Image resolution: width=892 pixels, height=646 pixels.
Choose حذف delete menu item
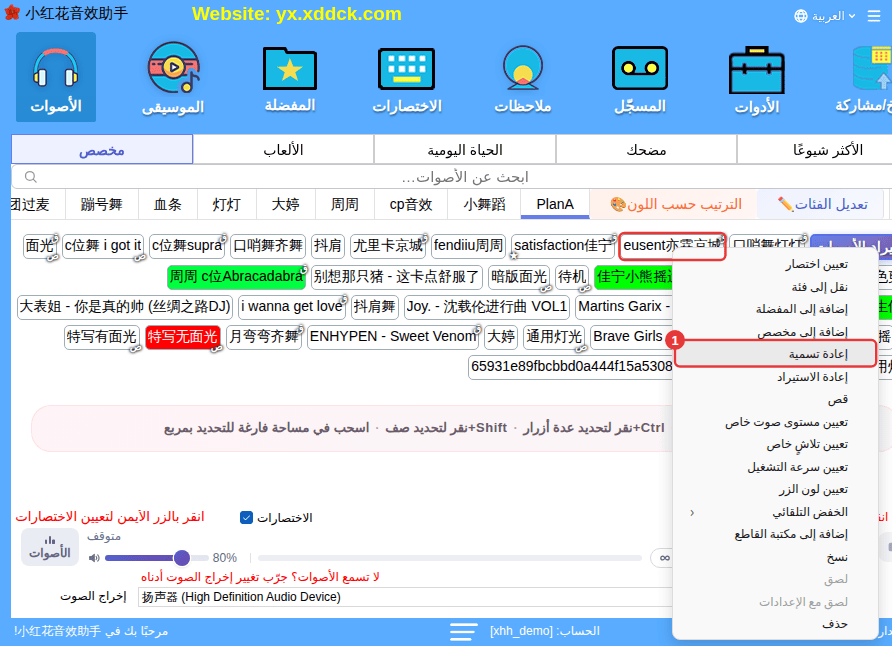(x=774, y=624)
